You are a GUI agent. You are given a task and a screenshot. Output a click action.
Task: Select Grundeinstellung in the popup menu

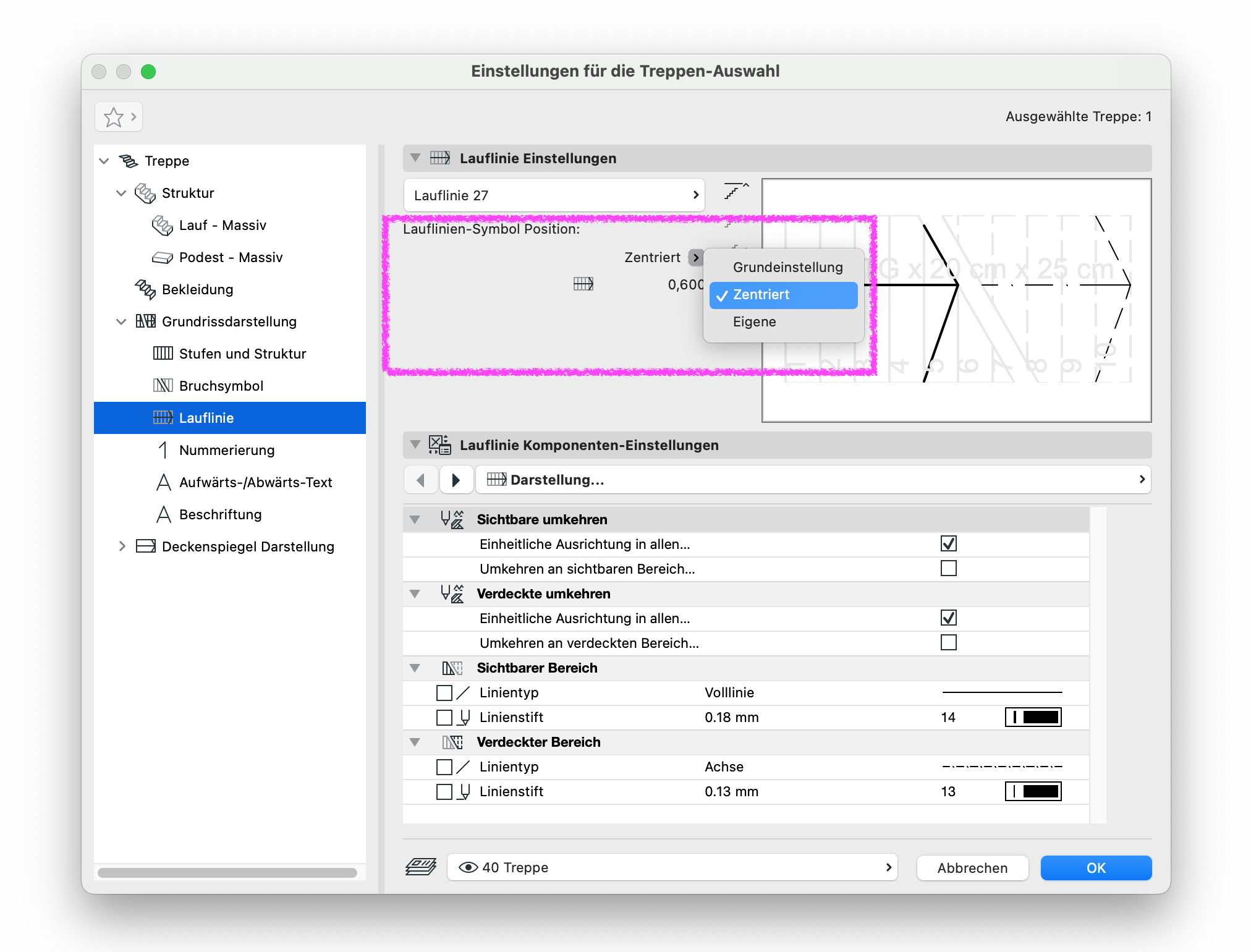click(x=787, y=267)
